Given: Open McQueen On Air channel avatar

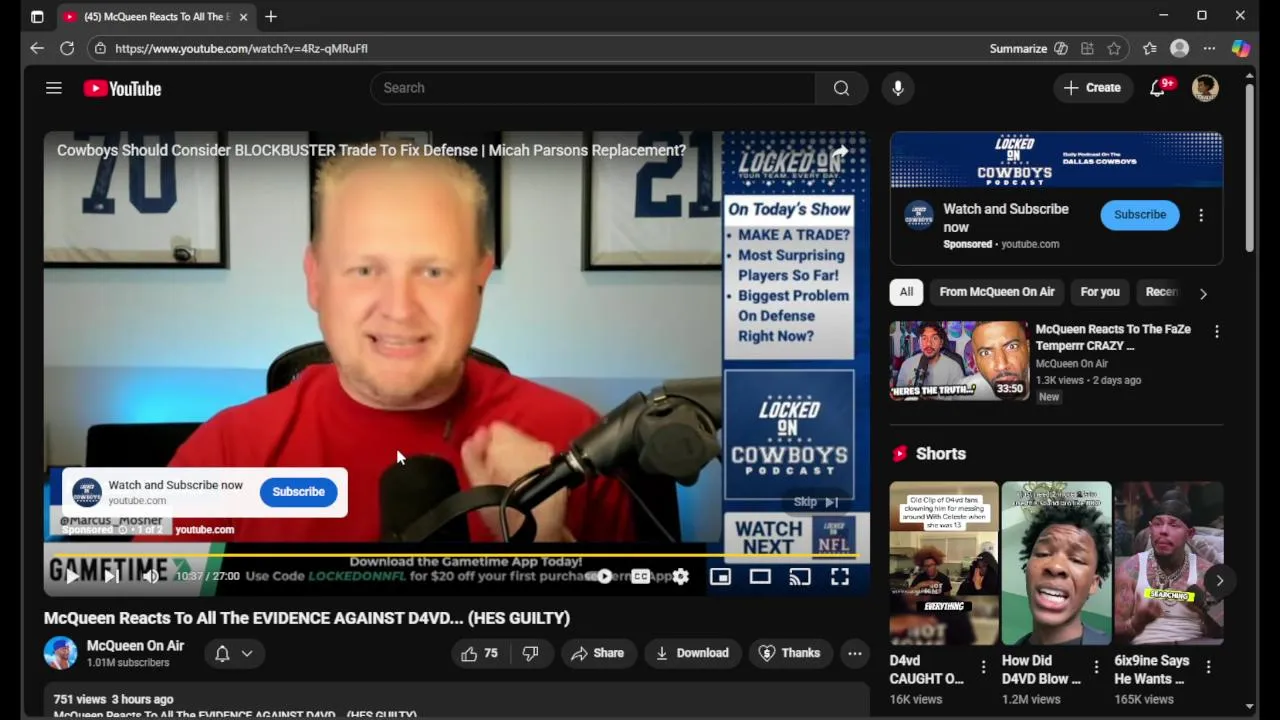Looking at the screenshot, I should (60, 653).
